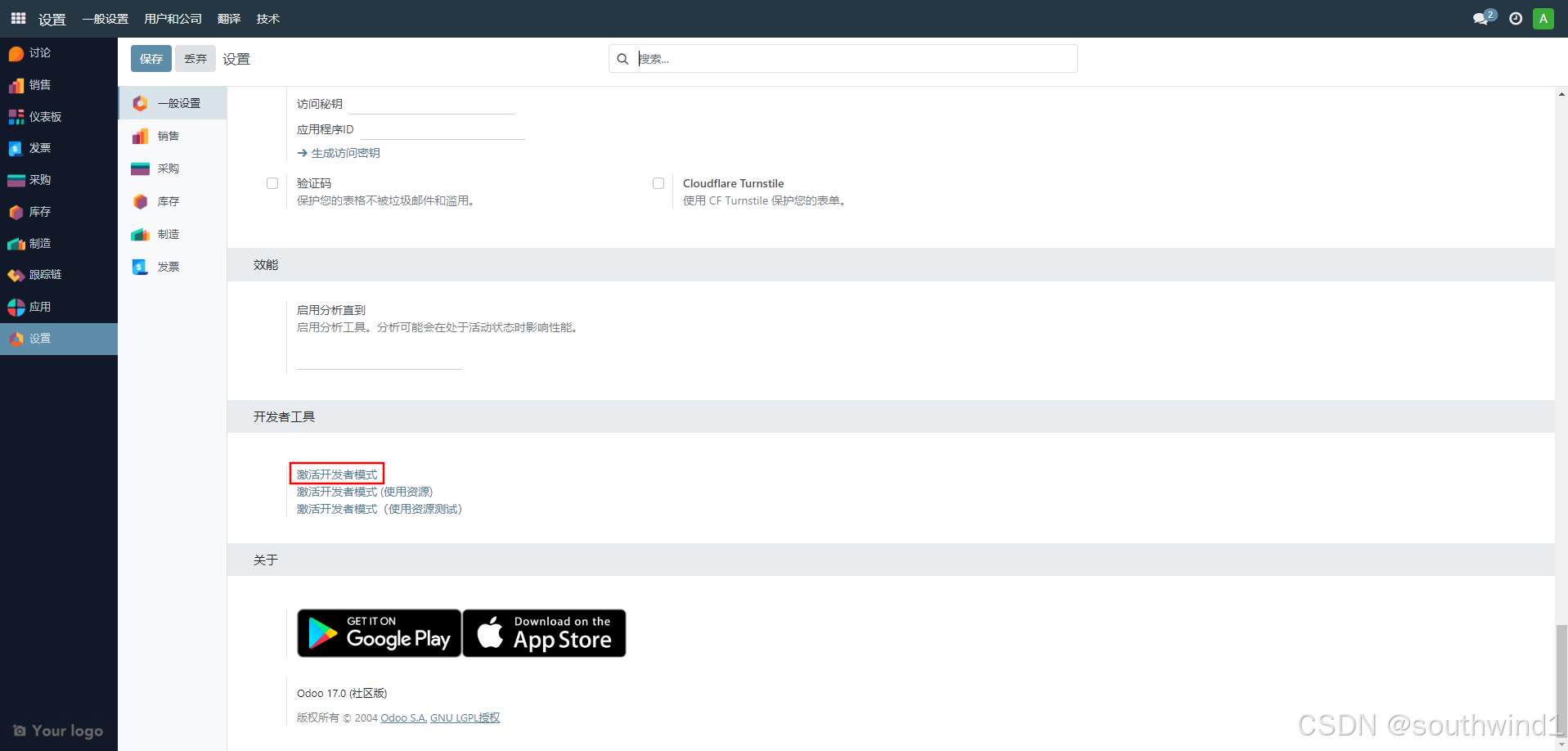Open 销售 app in left dark sidebar
Viewport: 1568px width, 751px height.
point(59,85)
